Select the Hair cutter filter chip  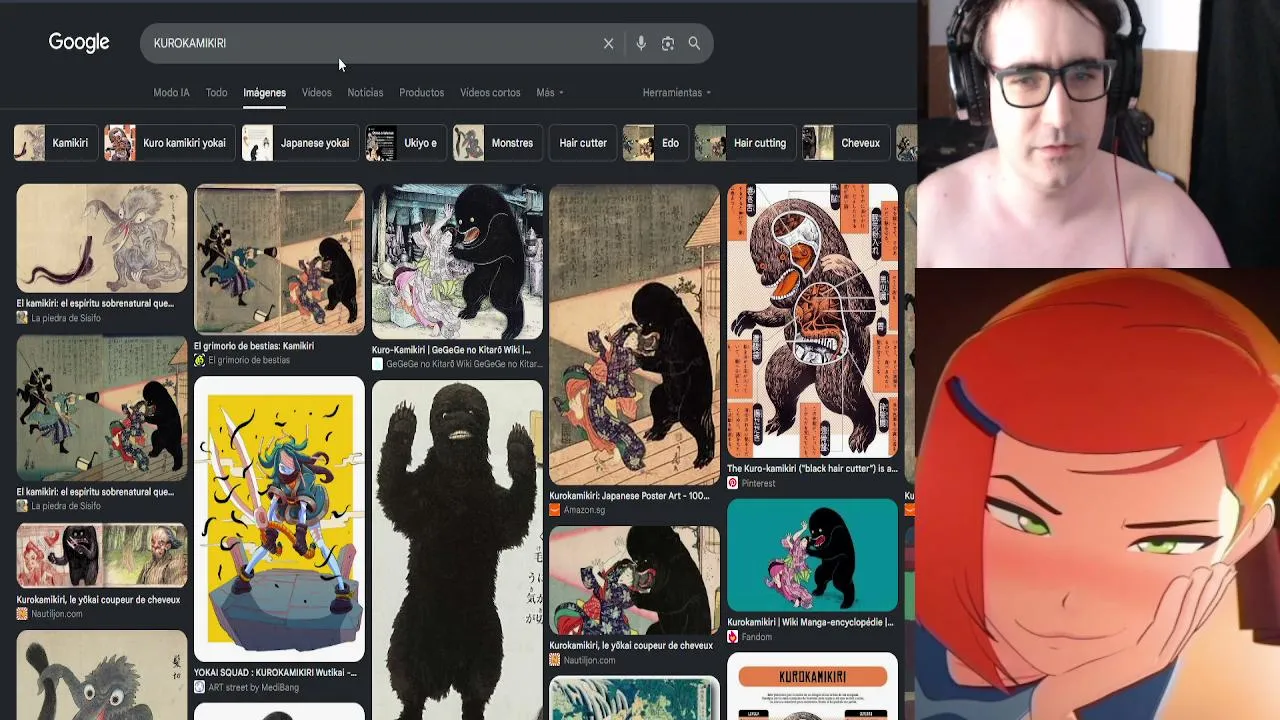click(583, 143)
